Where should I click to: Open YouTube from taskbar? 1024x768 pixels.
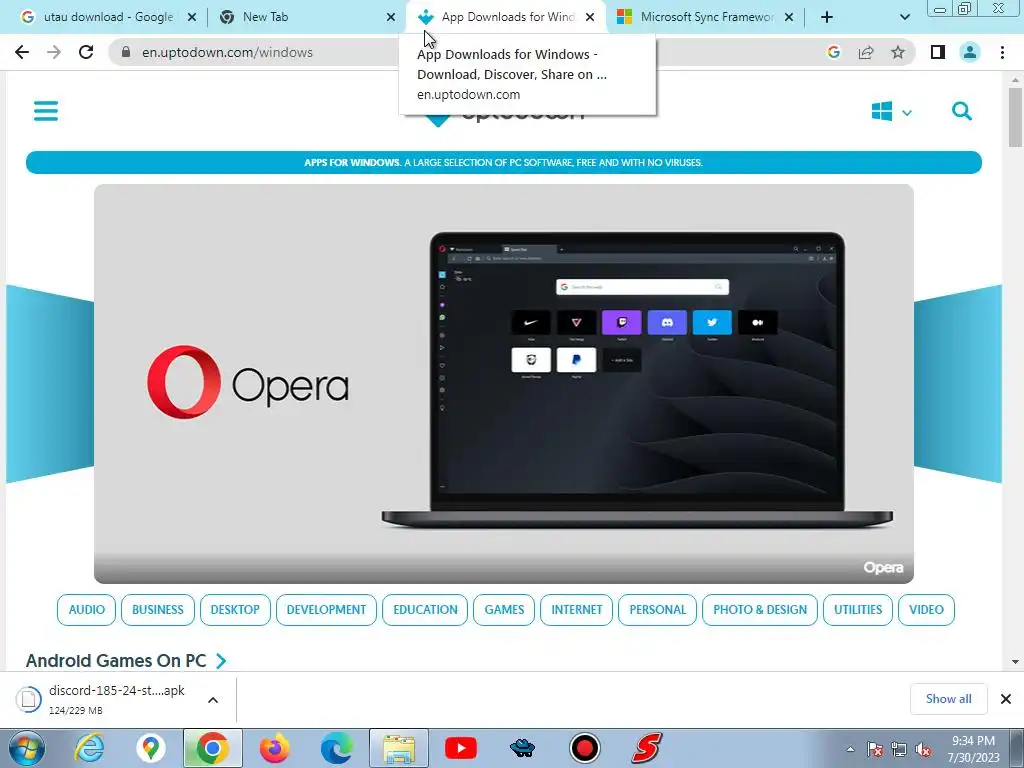(460, 748)
